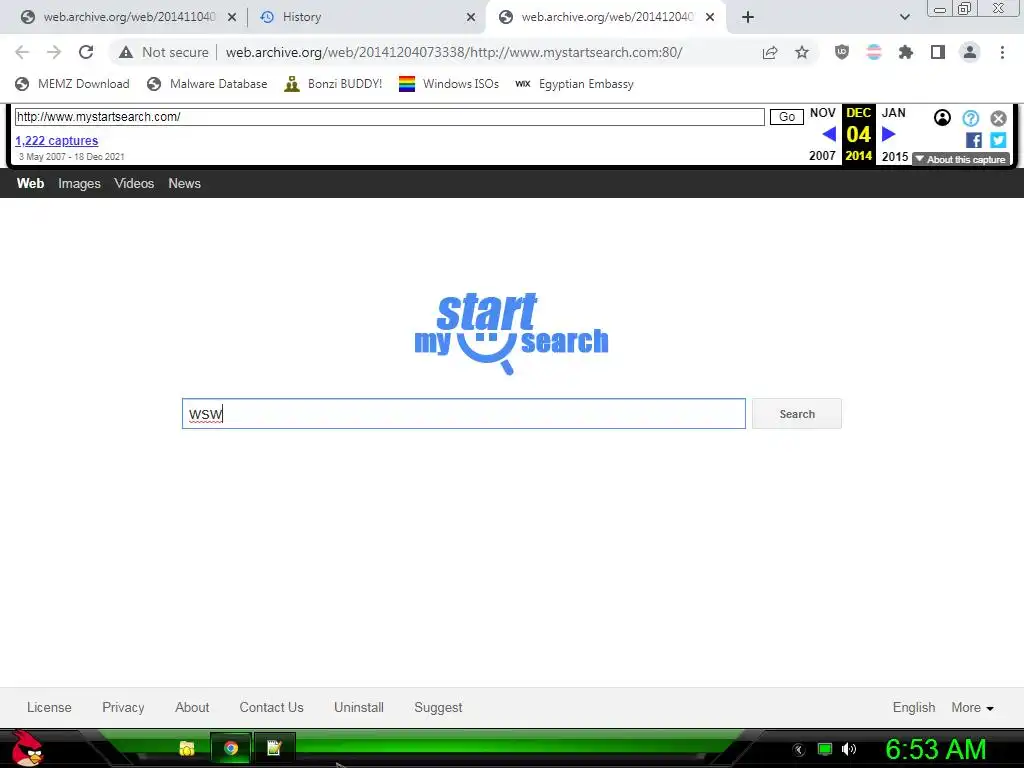
Task: Click the search box containing wsw
Action: 464,413
